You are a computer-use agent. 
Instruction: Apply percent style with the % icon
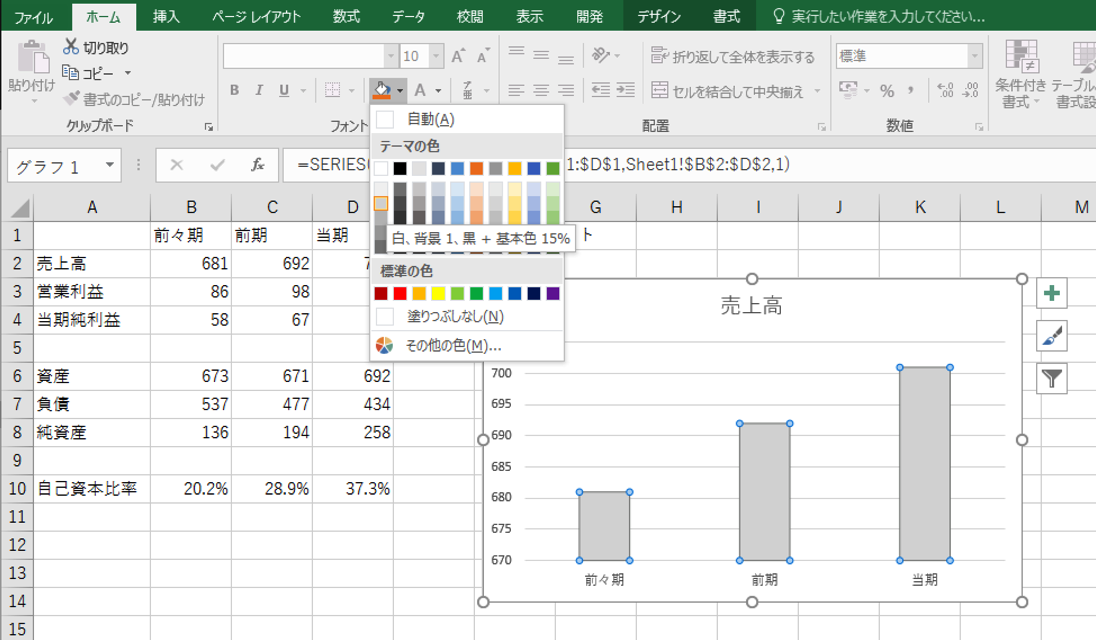[887, 90]
